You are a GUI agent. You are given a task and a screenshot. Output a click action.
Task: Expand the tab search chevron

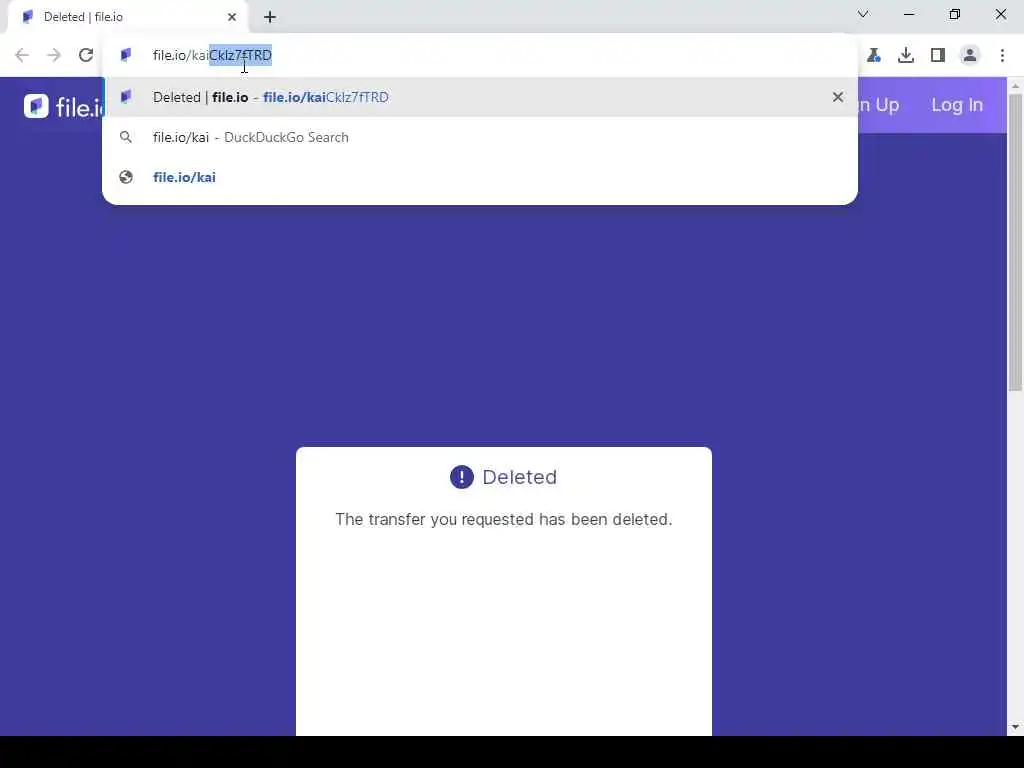coord(863,14)
